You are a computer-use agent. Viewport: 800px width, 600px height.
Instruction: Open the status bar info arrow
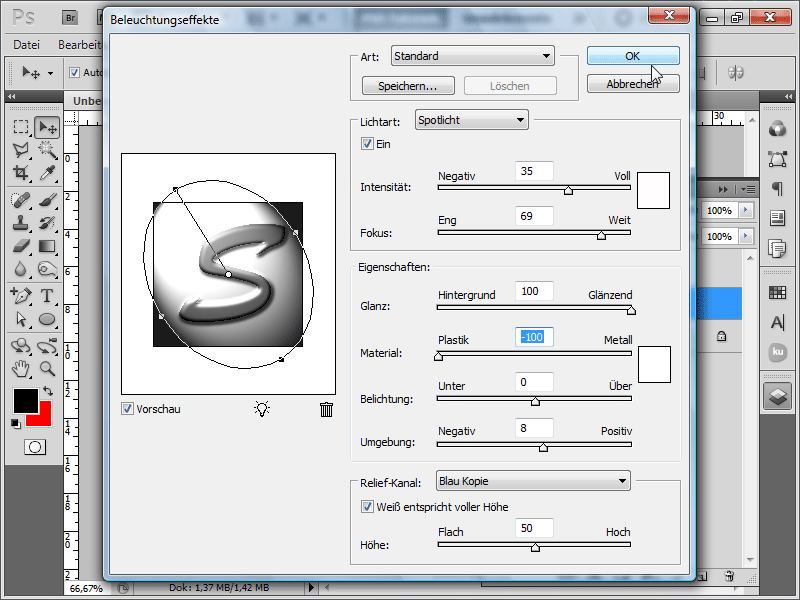click(311, 587)
